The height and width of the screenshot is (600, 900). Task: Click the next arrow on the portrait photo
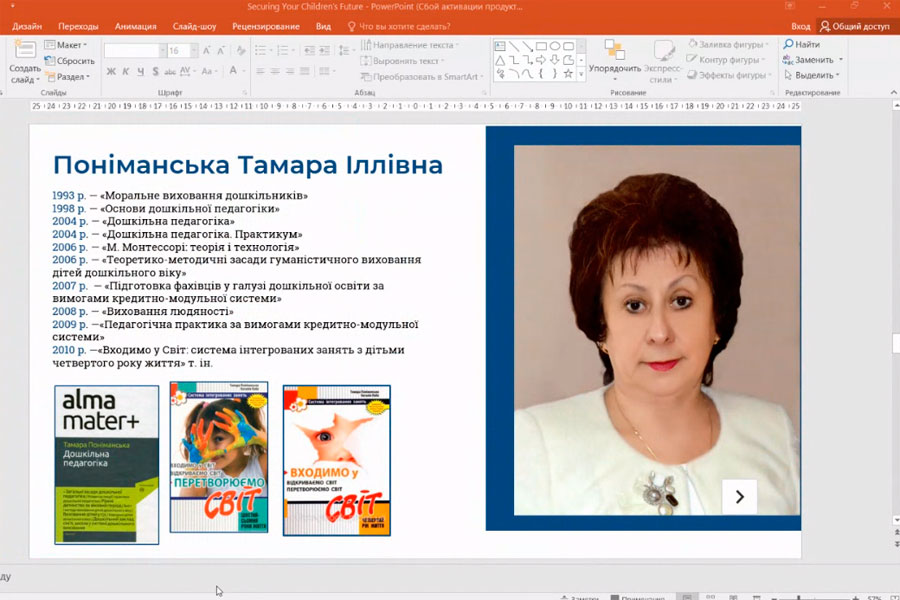click(739, 496)
